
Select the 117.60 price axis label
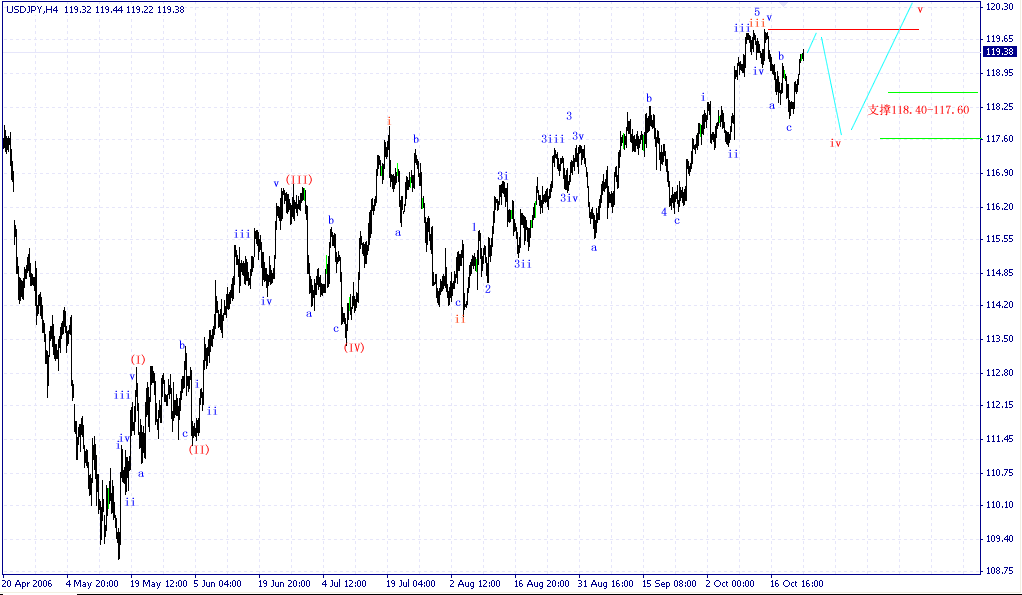point(1000,138)
